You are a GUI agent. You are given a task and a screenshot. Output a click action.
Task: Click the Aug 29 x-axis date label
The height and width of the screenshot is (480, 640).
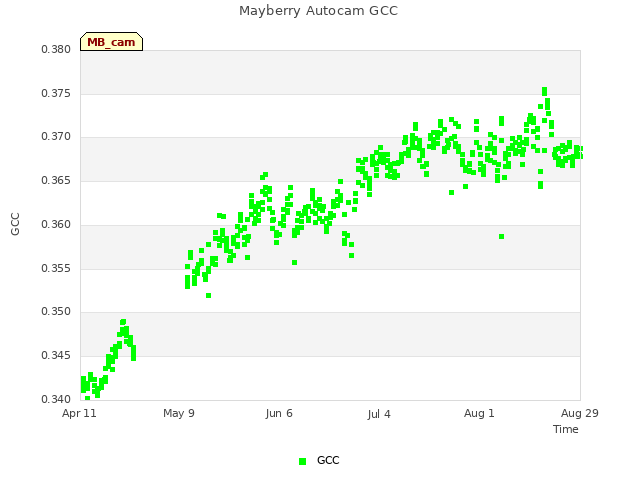[x=580, y=414]
